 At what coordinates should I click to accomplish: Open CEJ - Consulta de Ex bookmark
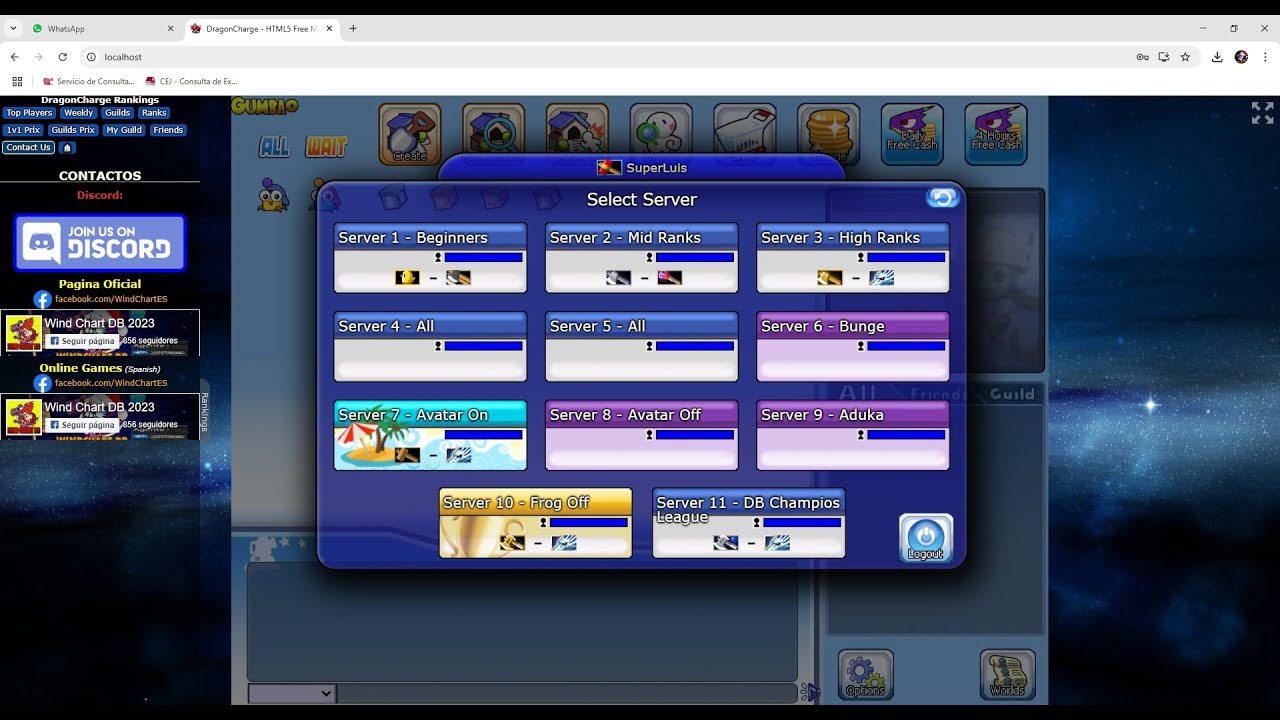click(x=192, y=81)
